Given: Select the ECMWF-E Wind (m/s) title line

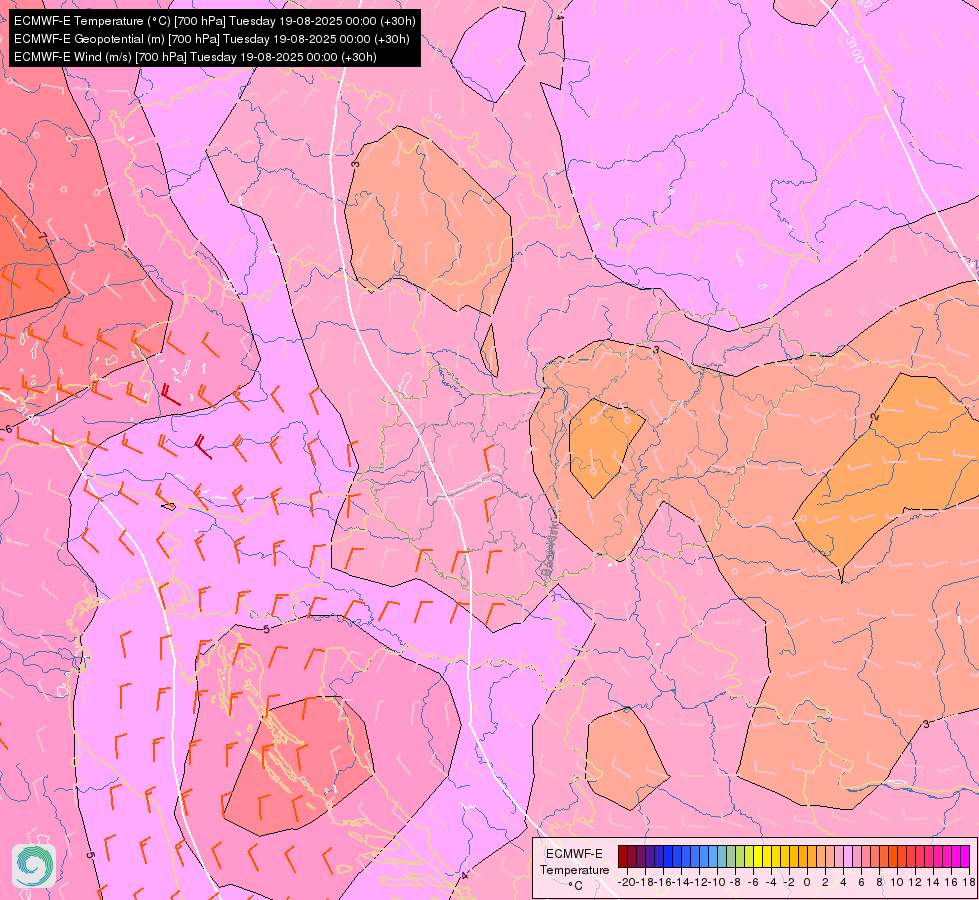Looking at the screenshot, I should pyautogui.click(x=195, y=57).
